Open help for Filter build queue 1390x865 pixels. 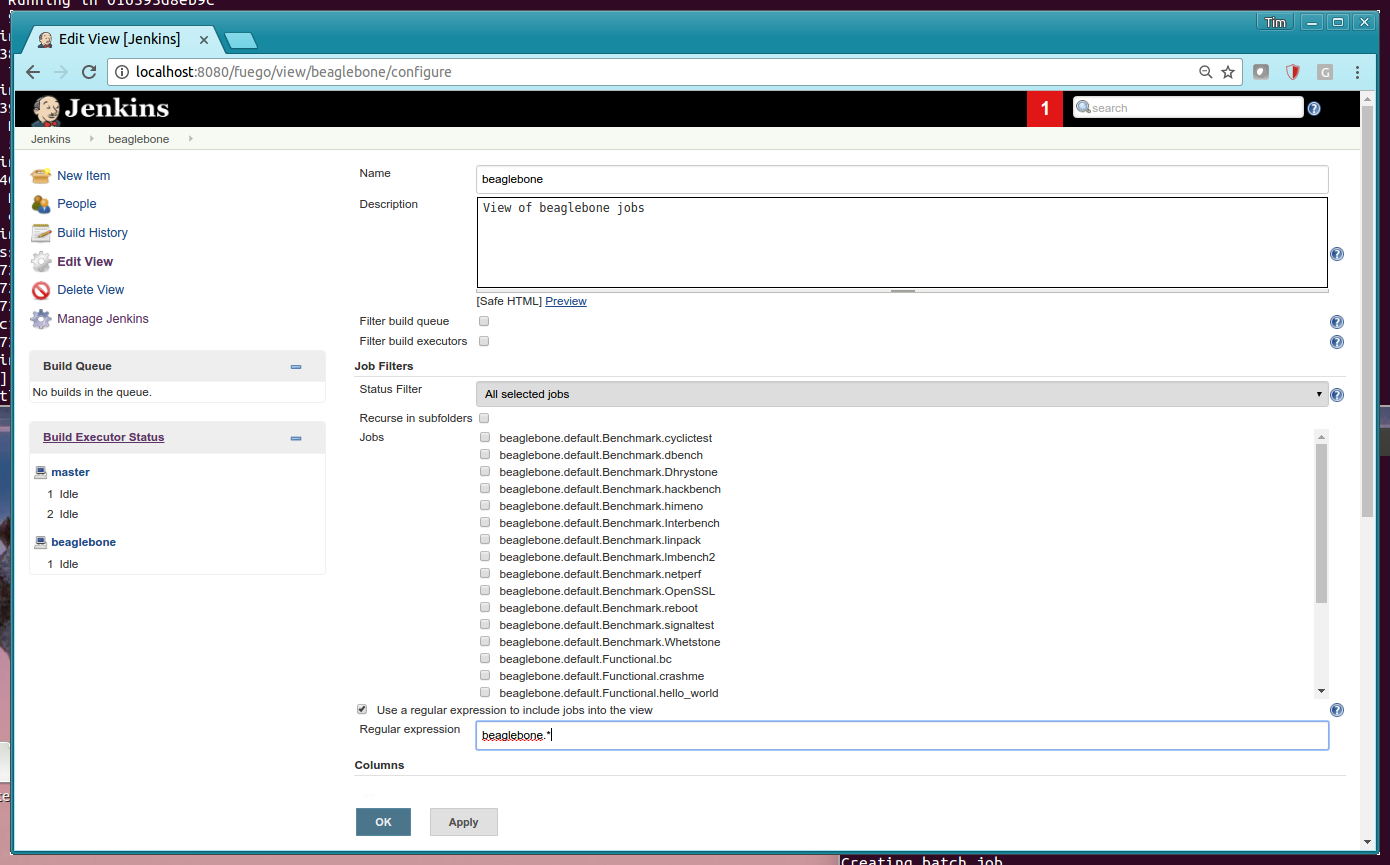[1337, 322]
